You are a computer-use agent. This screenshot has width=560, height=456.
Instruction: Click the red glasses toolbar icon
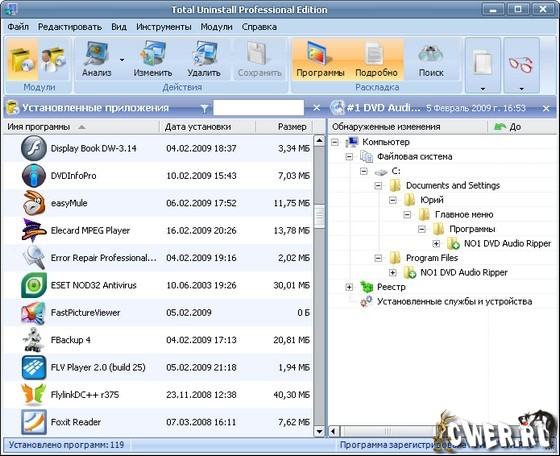click(x=521, y=64)
